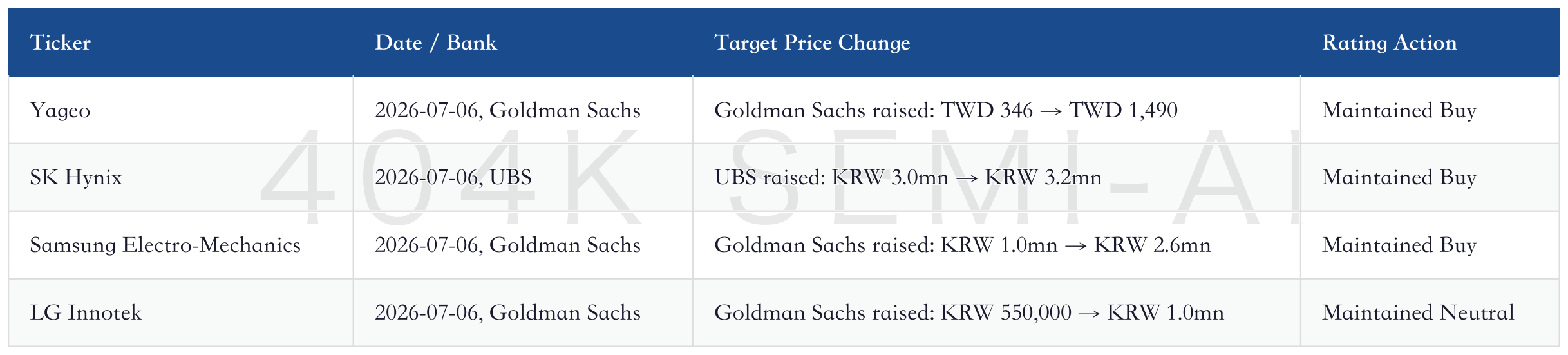Click the Target Price Change column header
The width and height of the screenshot is (1568, 355).
point(997,43)
